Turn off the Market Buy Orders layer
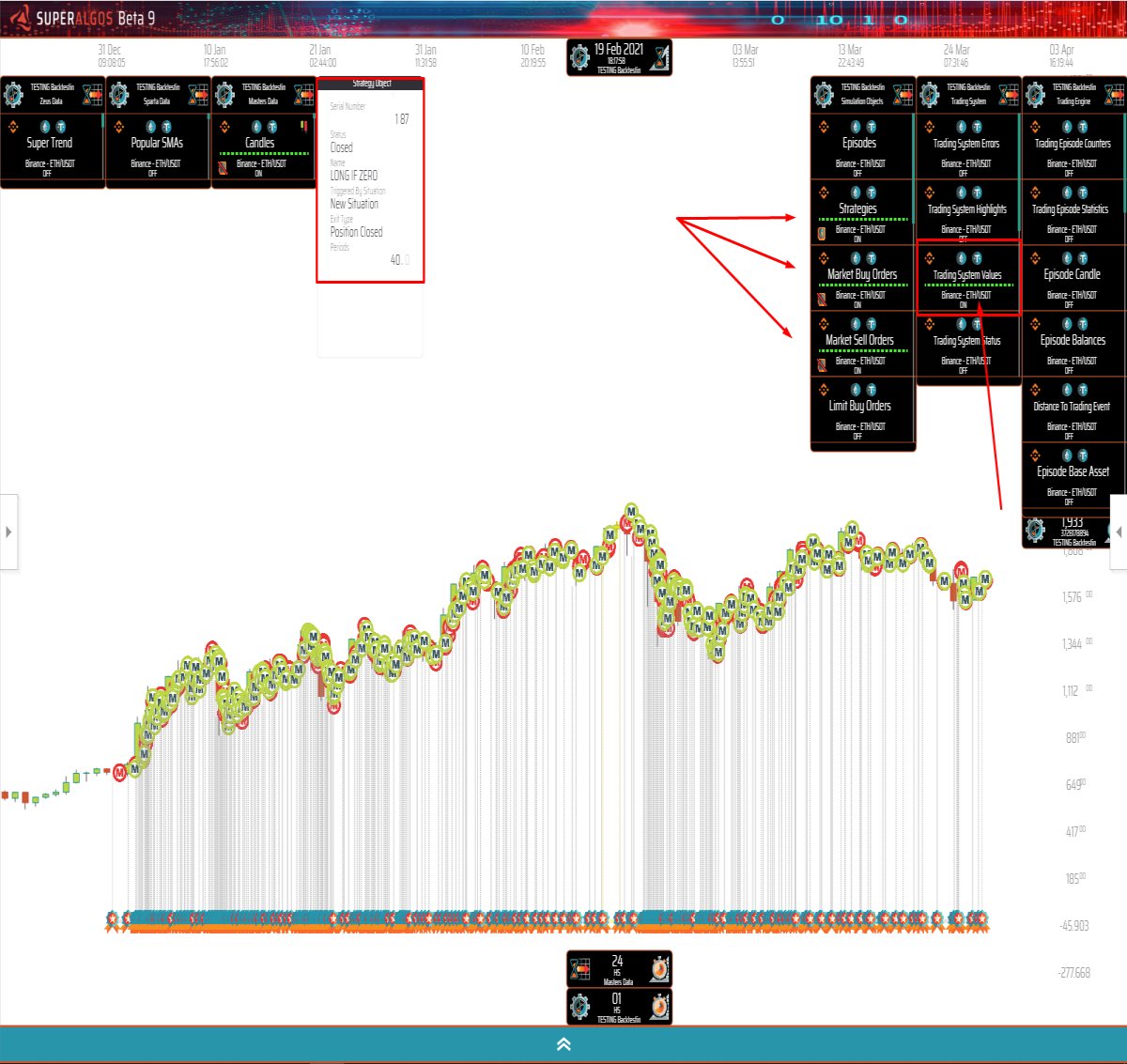 [x=862, y=278]
